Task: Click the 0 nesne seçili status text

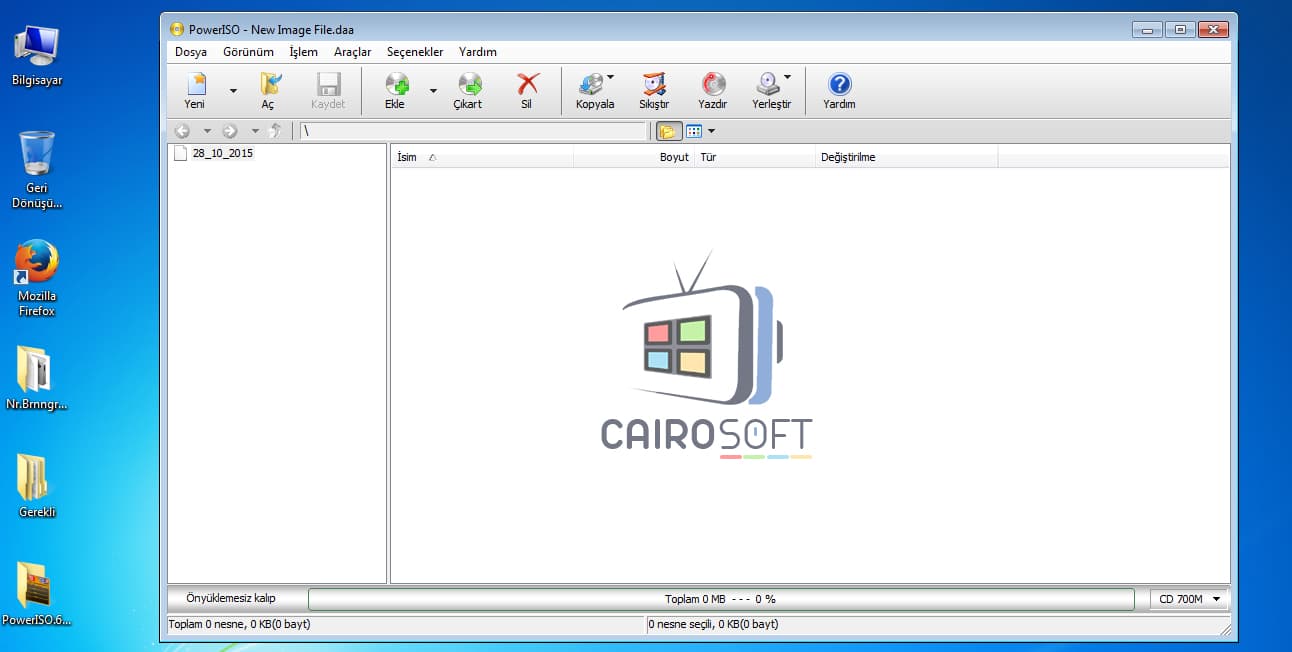Action: [x=713, y=624]
